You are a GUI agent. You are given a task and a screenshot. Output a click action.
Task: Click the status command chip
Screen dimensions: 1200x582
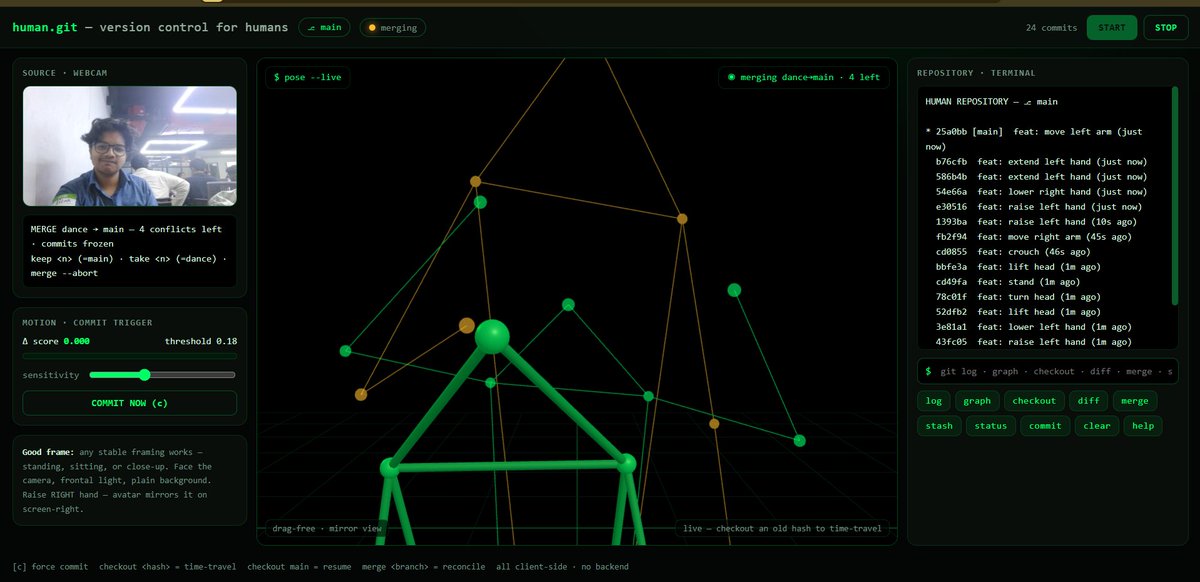[x=990, y=426]
